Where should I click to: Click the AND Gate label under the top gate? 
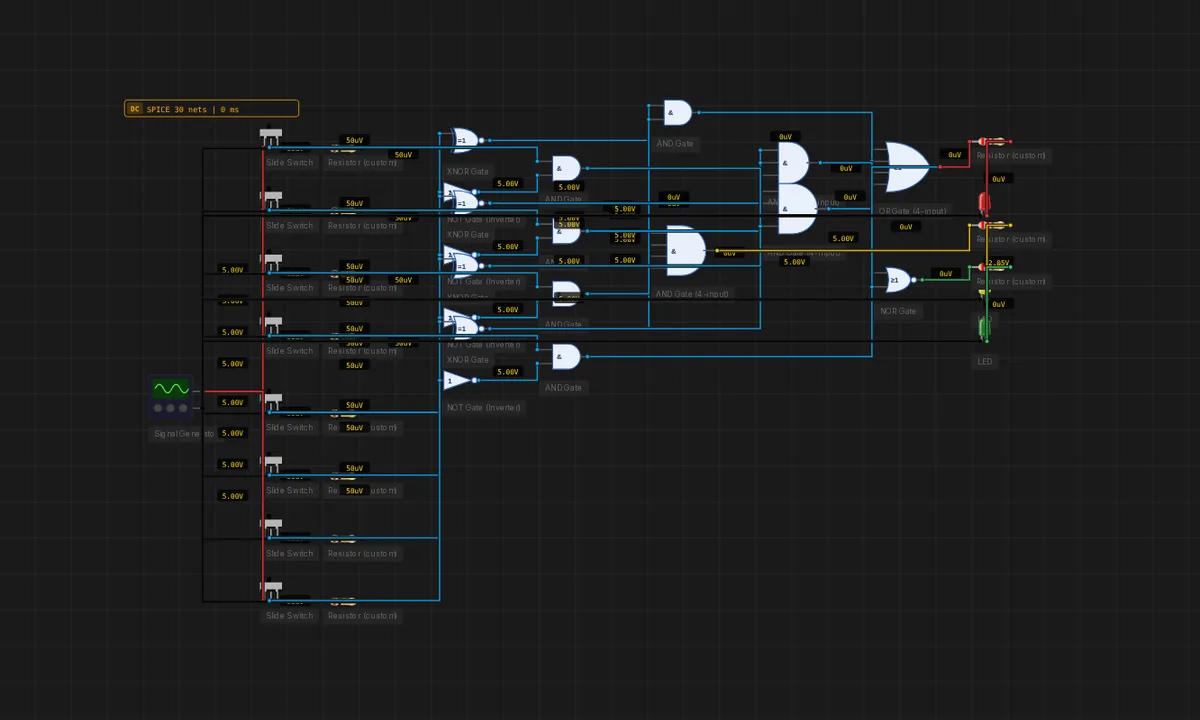675,143
